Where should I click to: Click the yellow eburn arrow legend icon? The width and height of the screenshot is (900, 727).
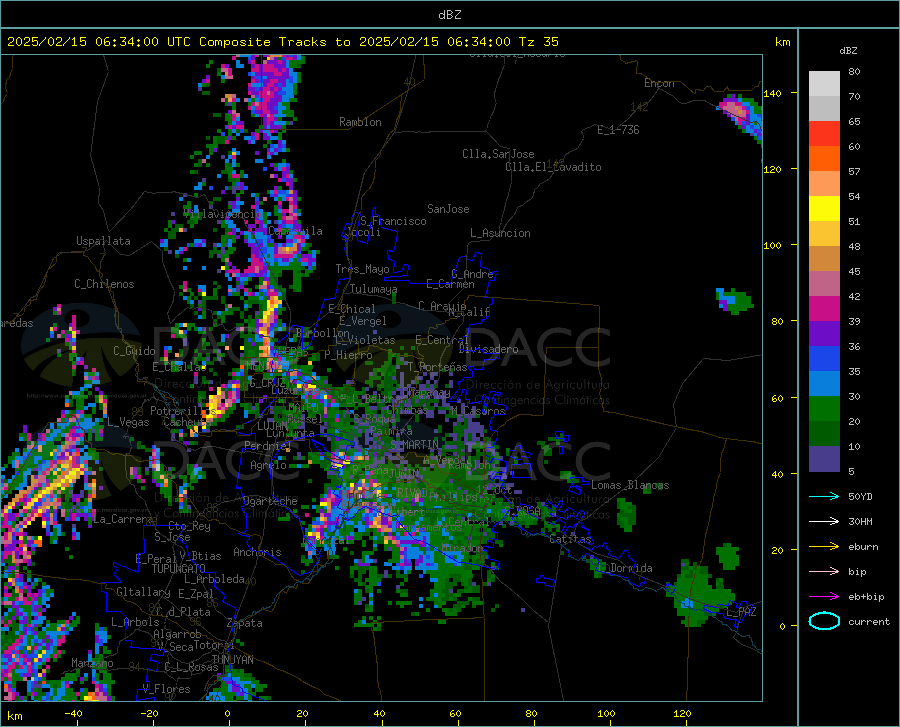point(824,546)
